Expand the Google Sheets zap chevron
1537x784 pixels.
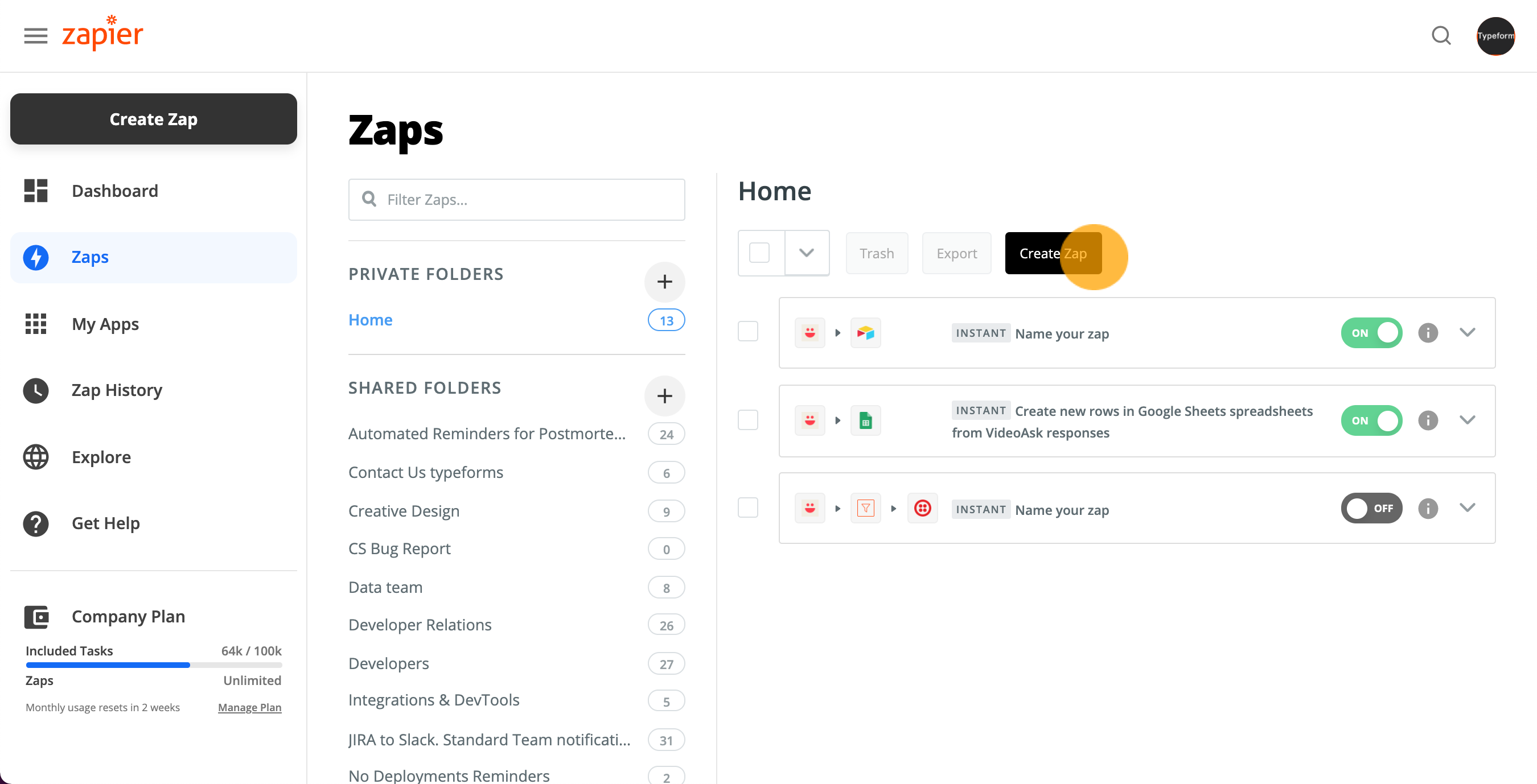point(1467,420)
